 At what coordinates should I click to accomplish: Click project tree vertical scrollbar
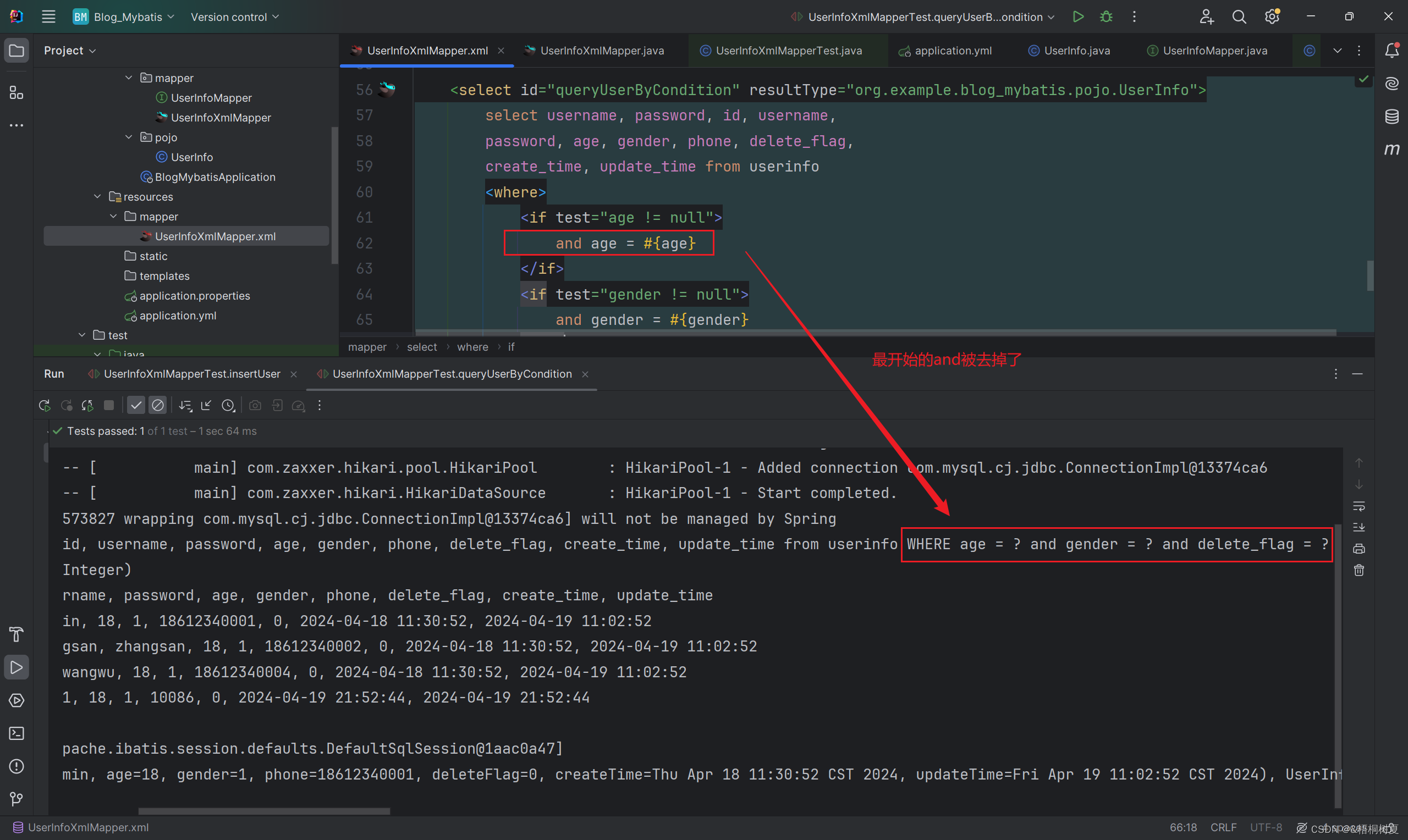tap(334, 195)
